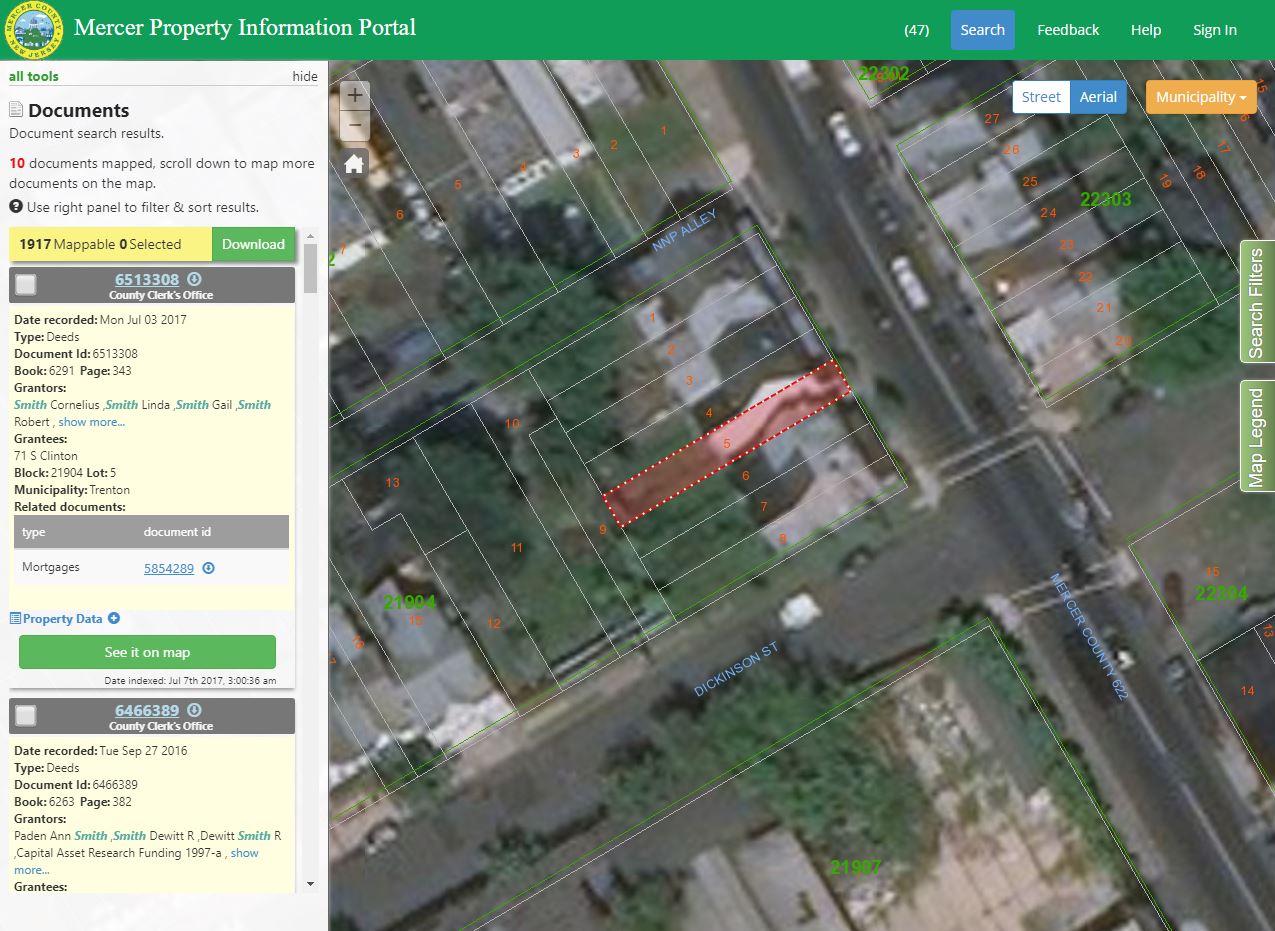1275x931 pixels.
Task: Click the all tools link
Action: point(34,76)
